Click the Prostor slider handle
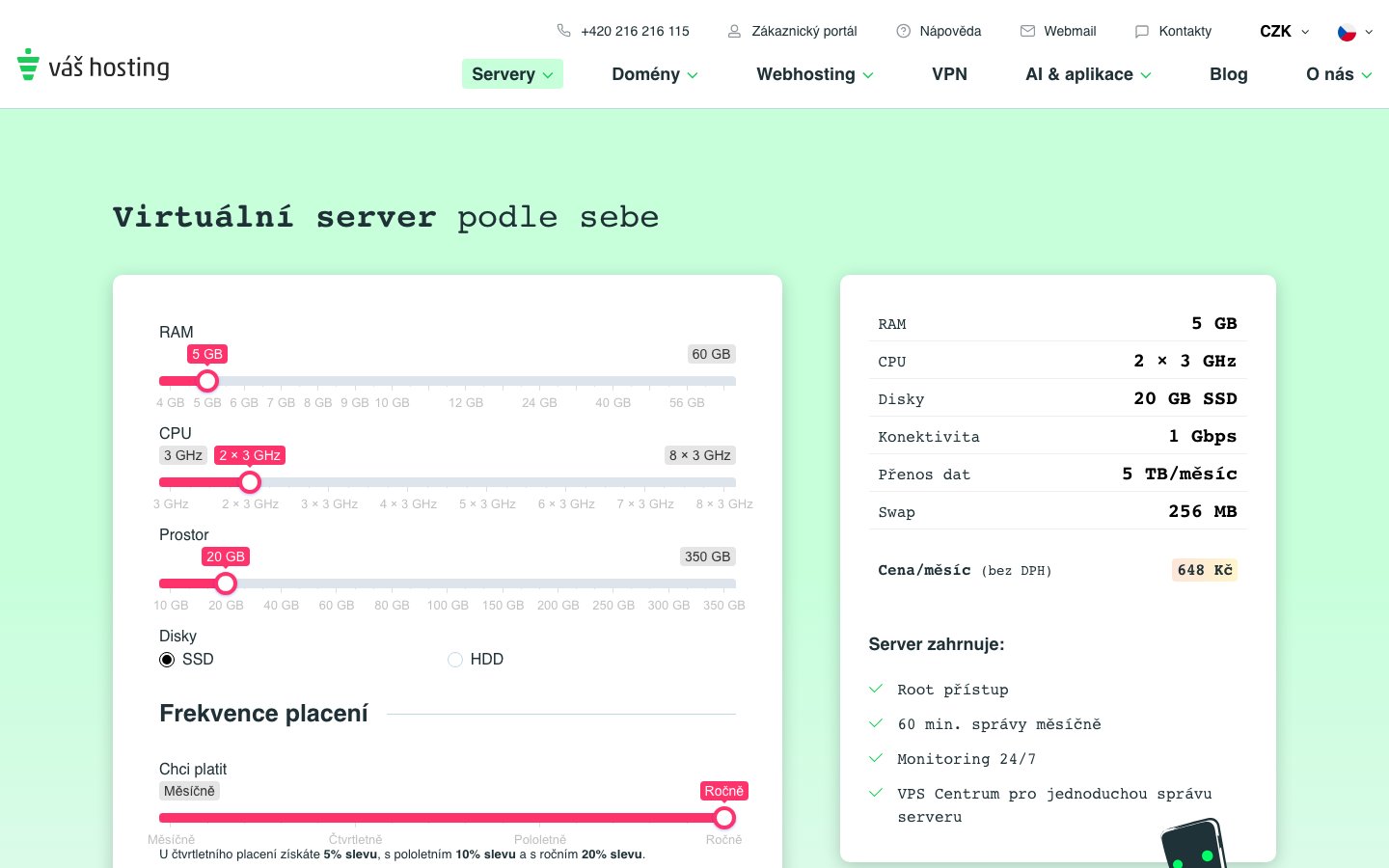Image resolution: width=1389 pixels, height=868 pixels. point(226,583)
